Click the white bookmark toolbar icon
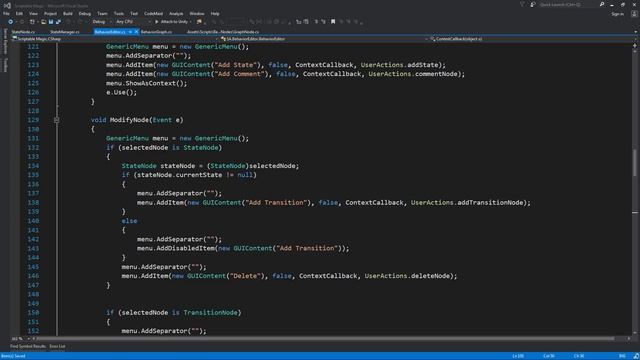This screenshot has width=640, height=360. pos(333,22)
